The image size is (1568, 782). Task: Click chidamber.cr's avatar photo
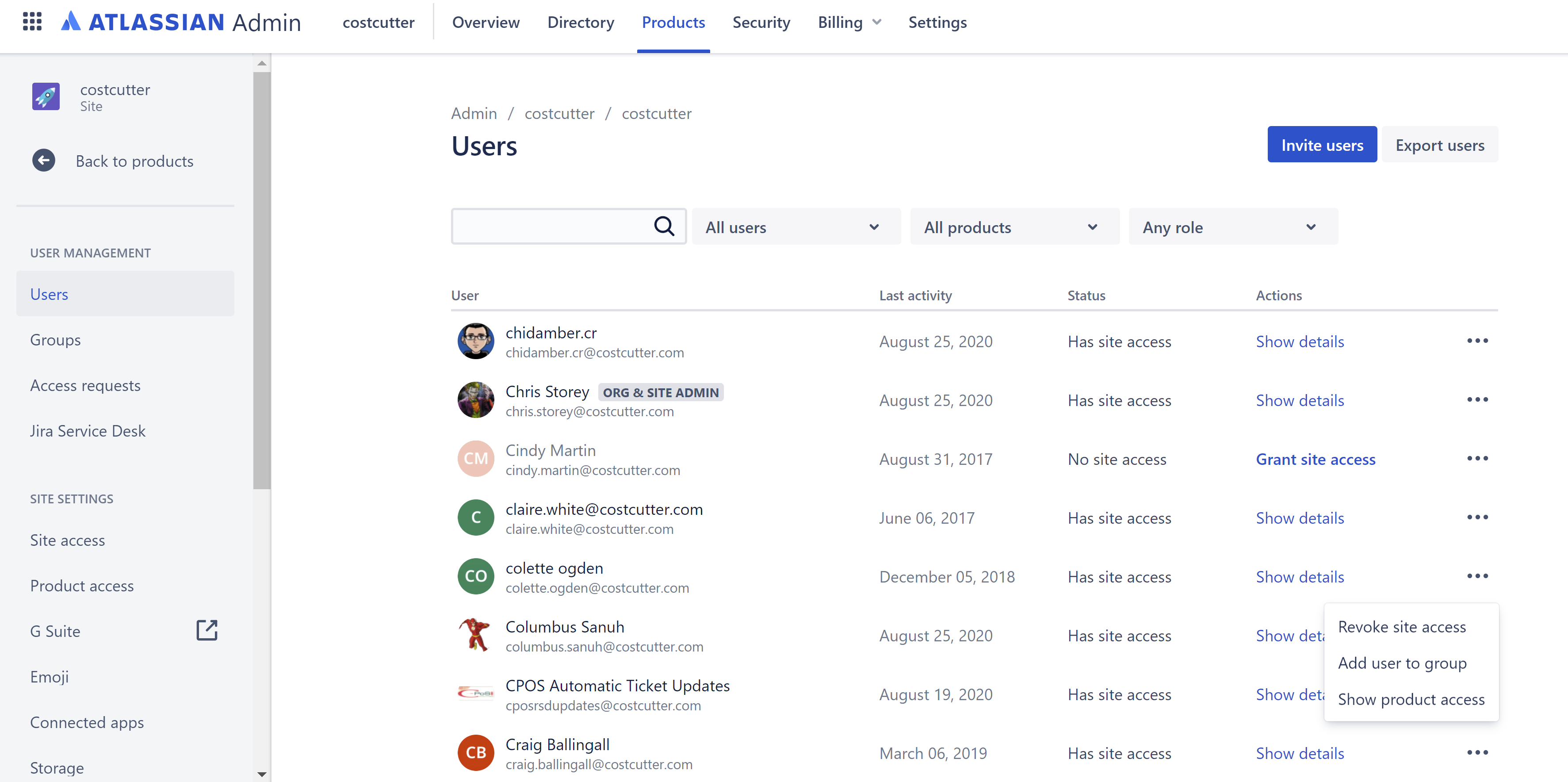point(475,341)
